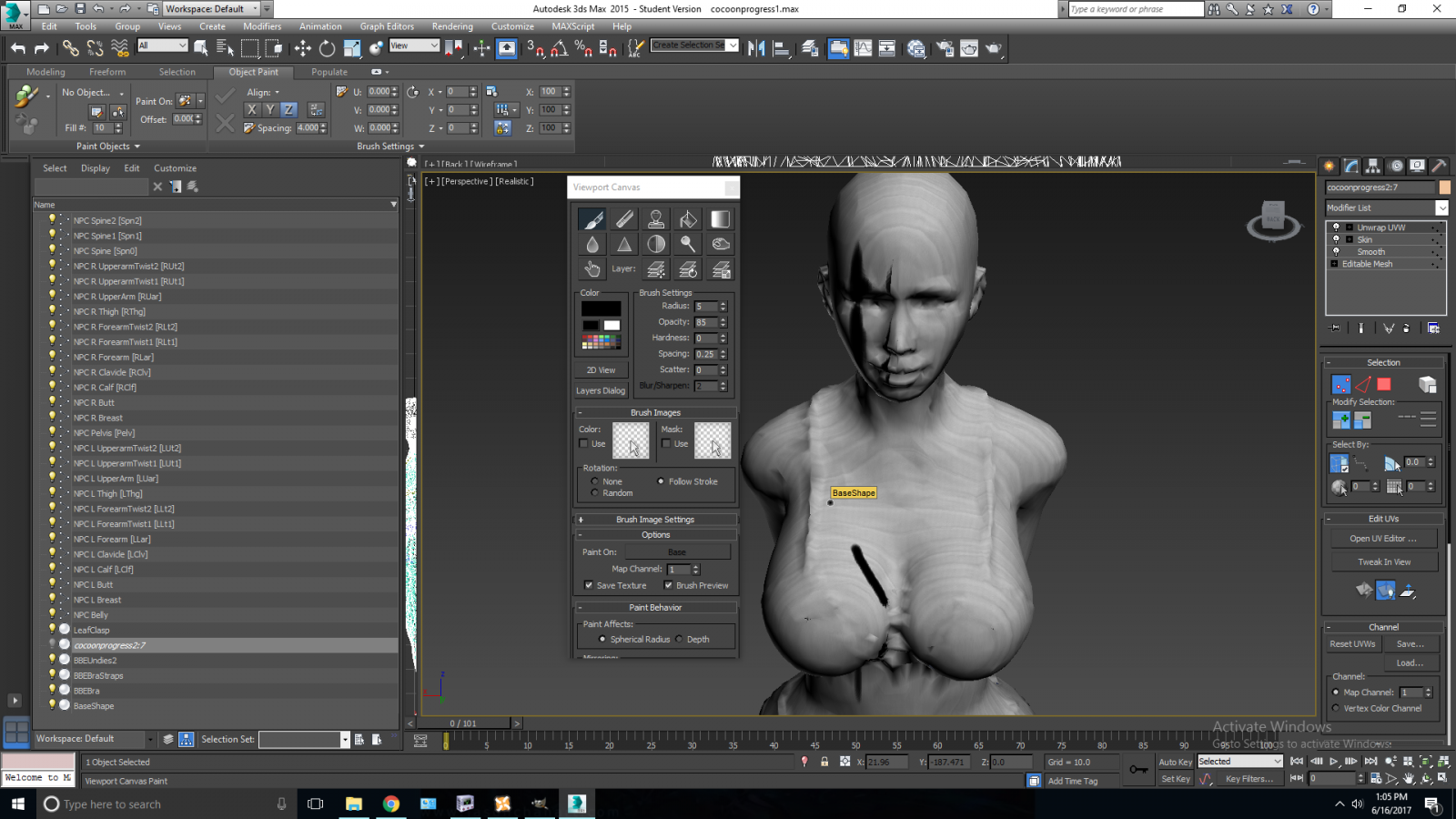
Task: Enable Vertex sub-object selection mode
Action: [x=1340, y=385]
